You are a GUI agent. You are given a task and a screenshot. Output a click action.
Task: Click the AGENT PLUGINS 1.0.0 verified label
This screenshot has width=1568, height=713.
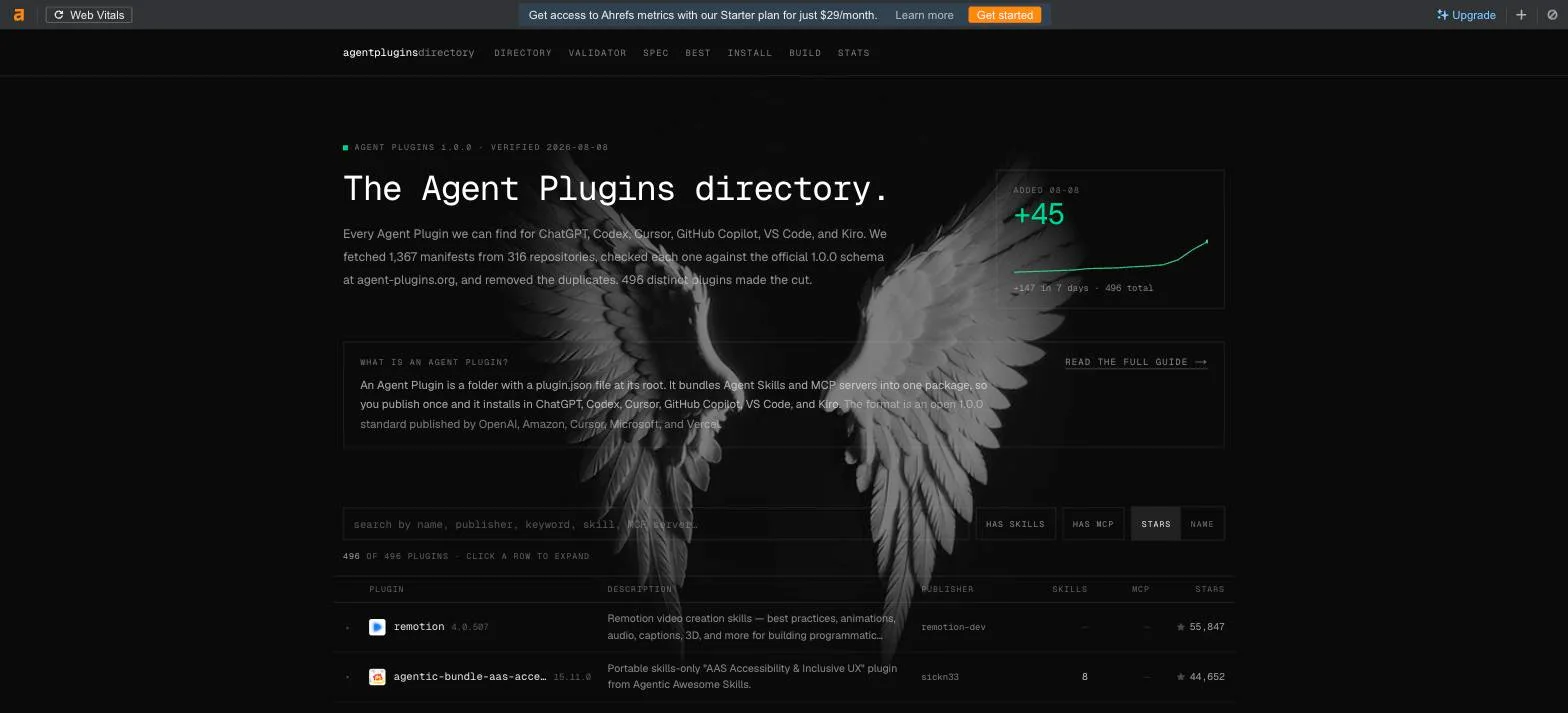[476, 147]
